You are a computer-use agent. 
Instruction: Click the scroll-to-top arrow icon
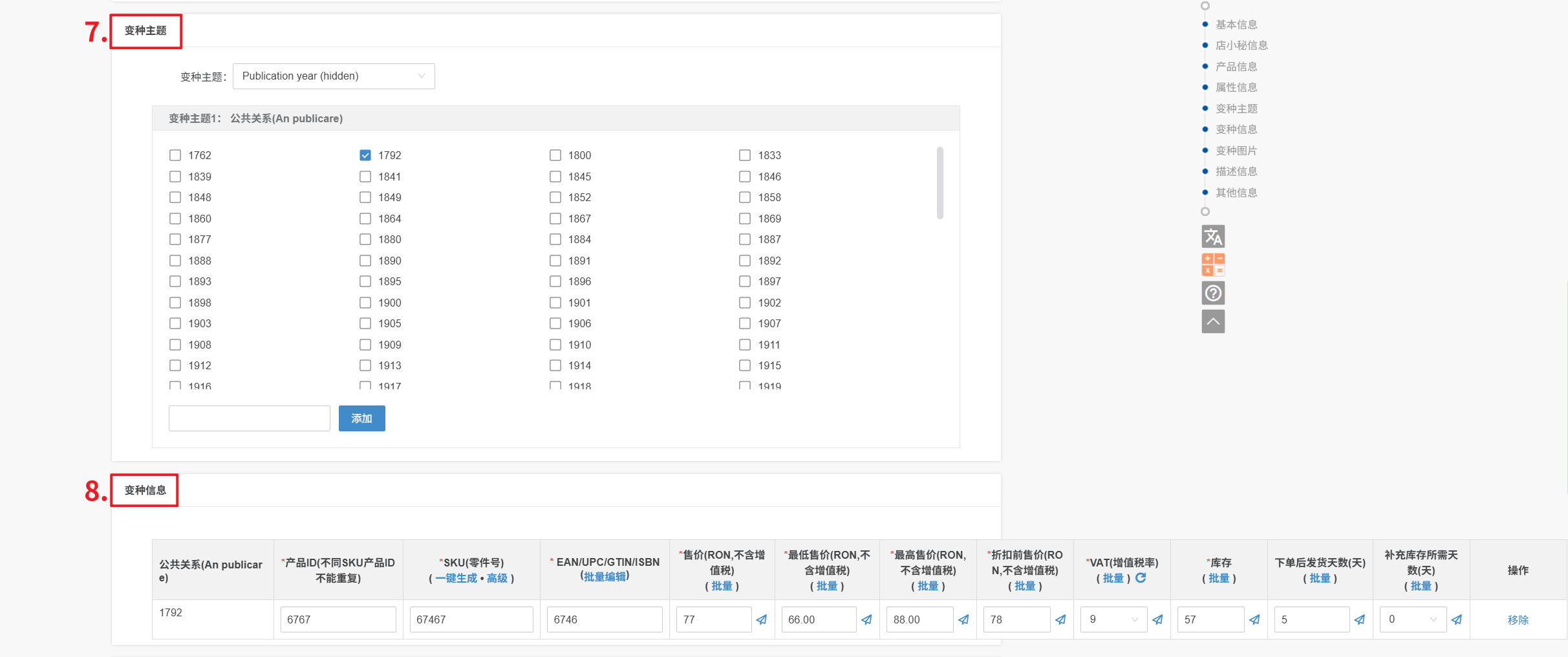1213,321
